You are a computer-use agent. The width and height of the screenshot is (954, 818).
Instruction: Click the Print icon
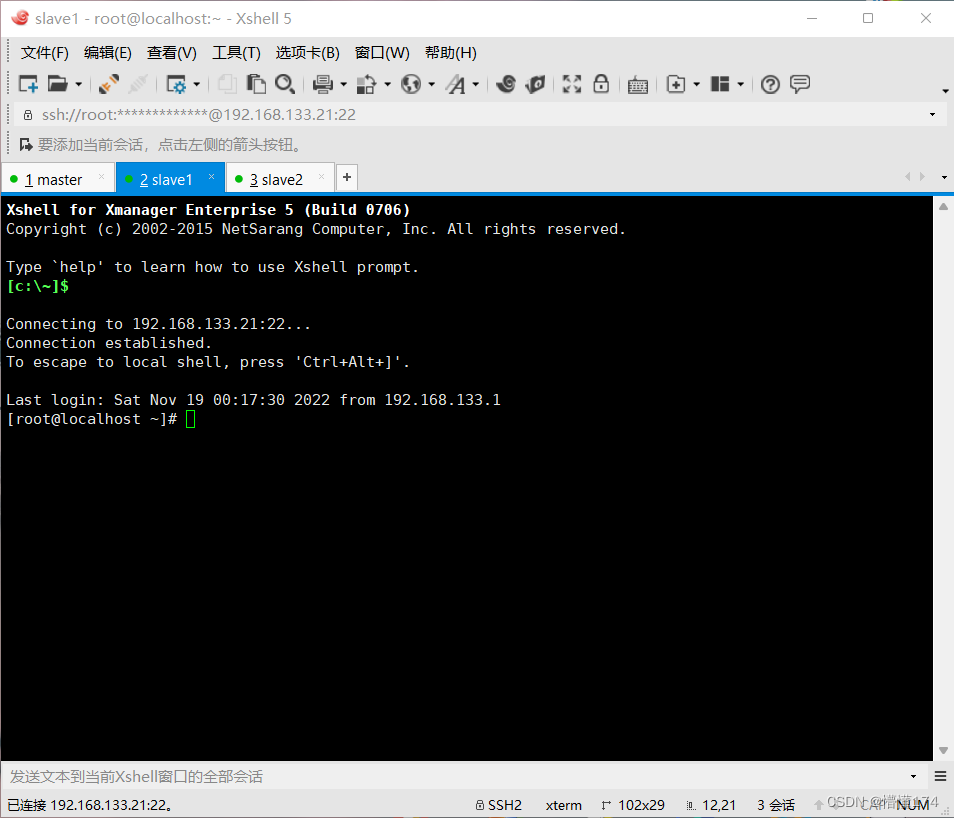click(322, 84)
